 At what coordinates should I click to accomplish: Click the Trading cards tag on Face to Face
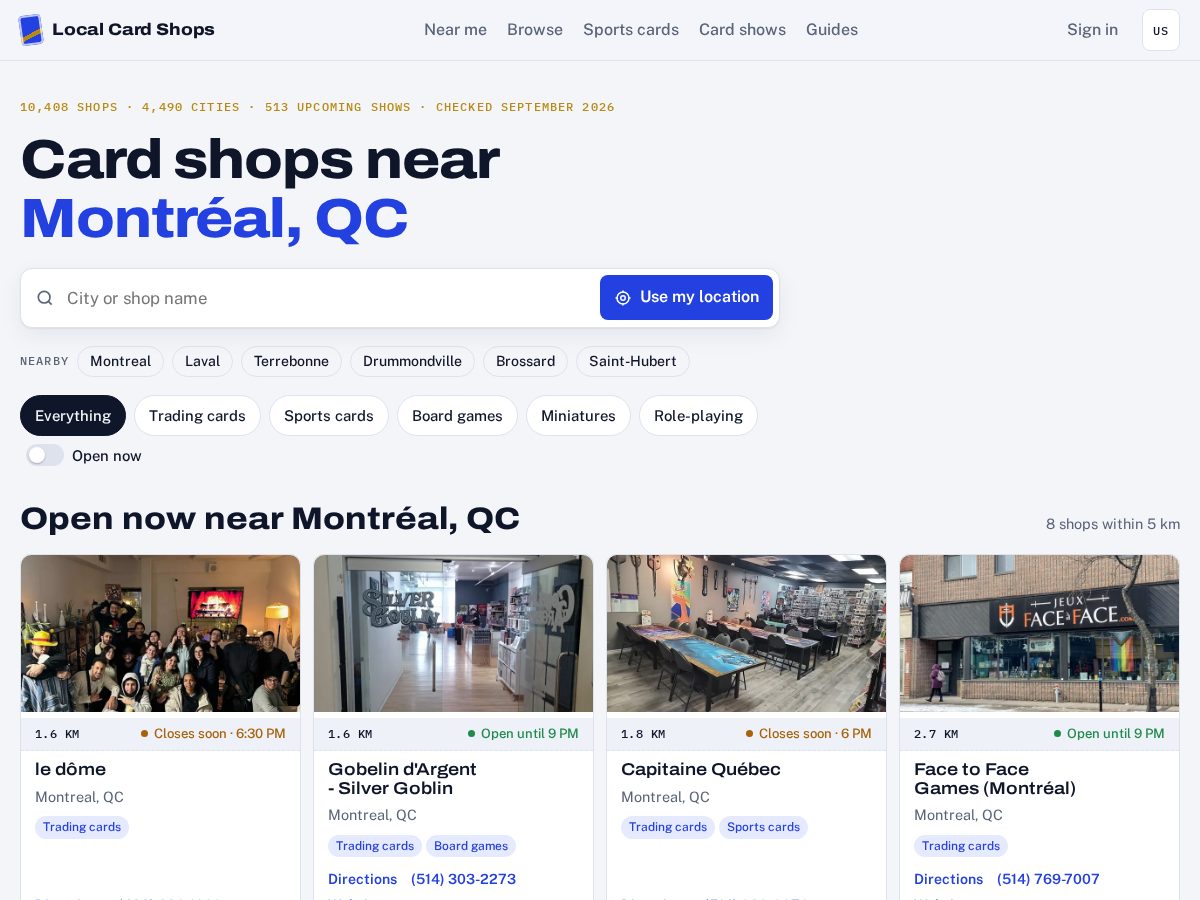961,846
